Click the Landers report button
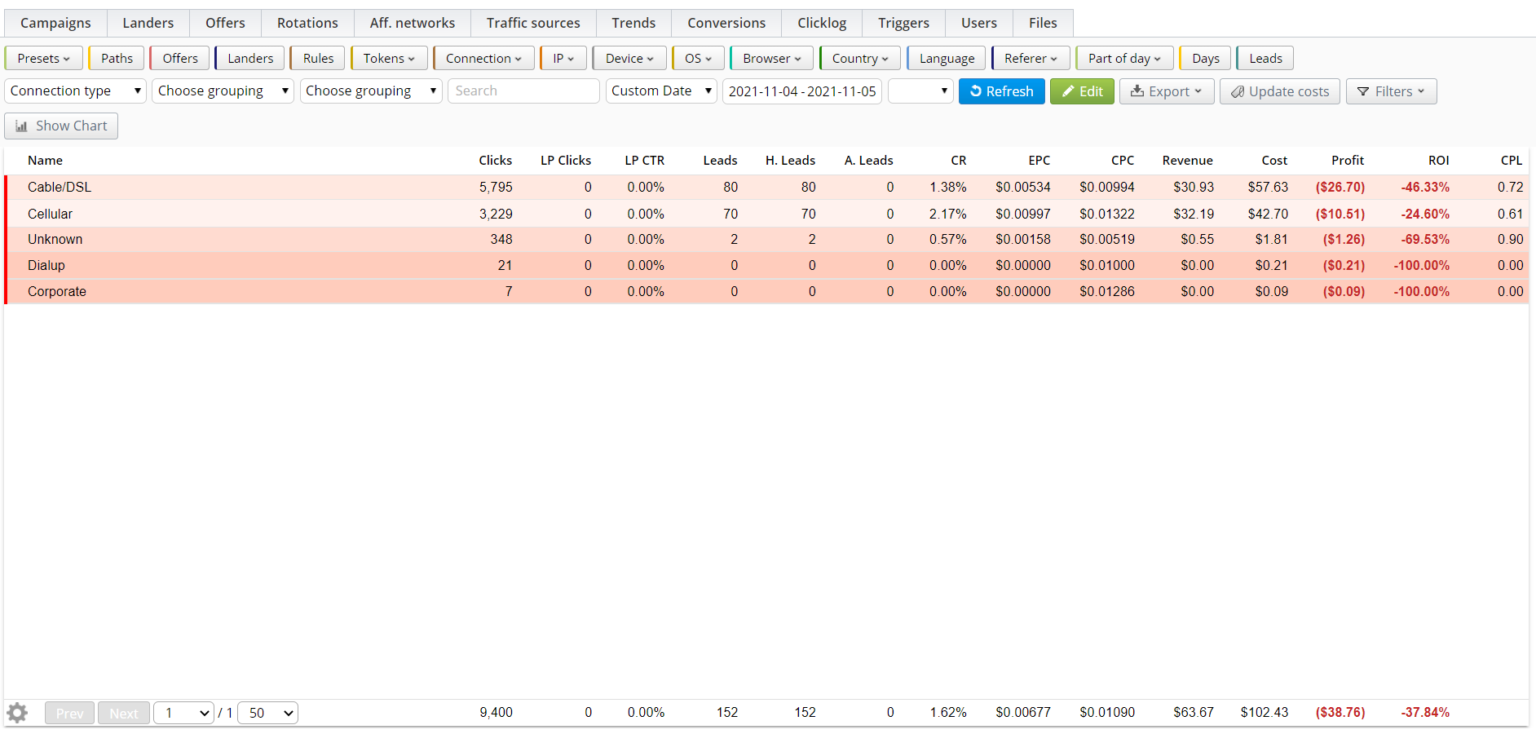 click(x=250, y=58)
